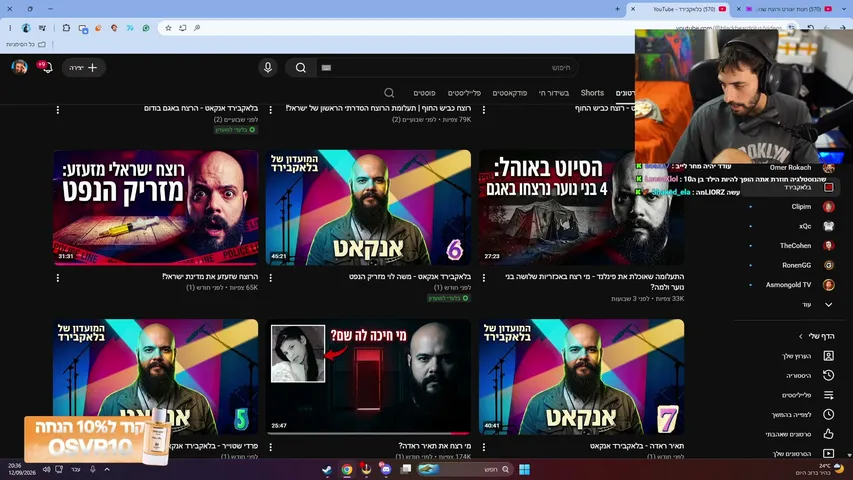Viewport: 853px width, 480px height.
Task: Click the taskbar volume speaker icon
Action: [x=46, y=469]
